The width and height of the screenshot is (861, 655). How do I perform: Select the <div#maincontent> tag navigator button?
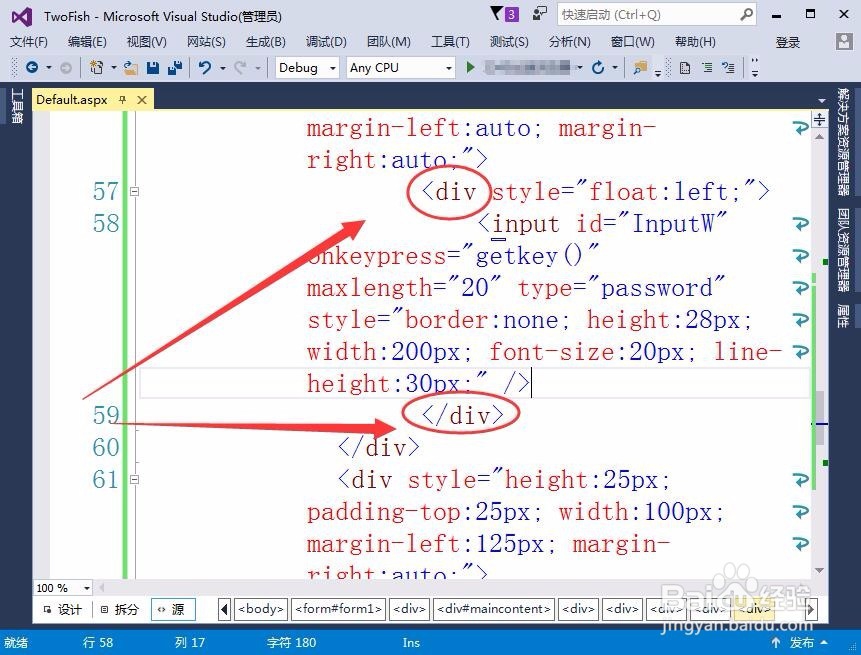(494, 609)
